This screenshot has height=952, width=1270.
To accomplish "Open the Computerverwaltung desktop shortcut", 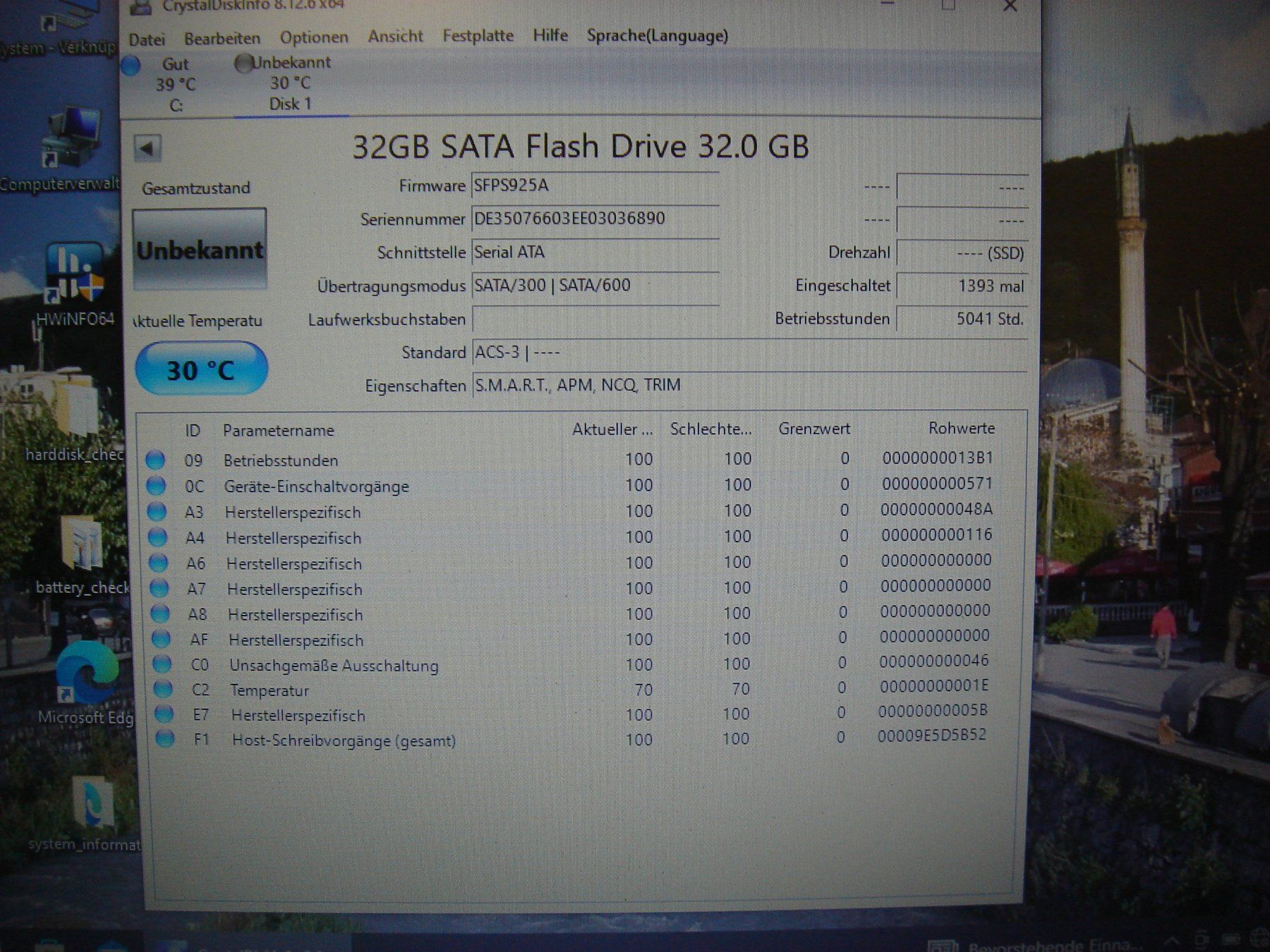I will pos(64,149).
